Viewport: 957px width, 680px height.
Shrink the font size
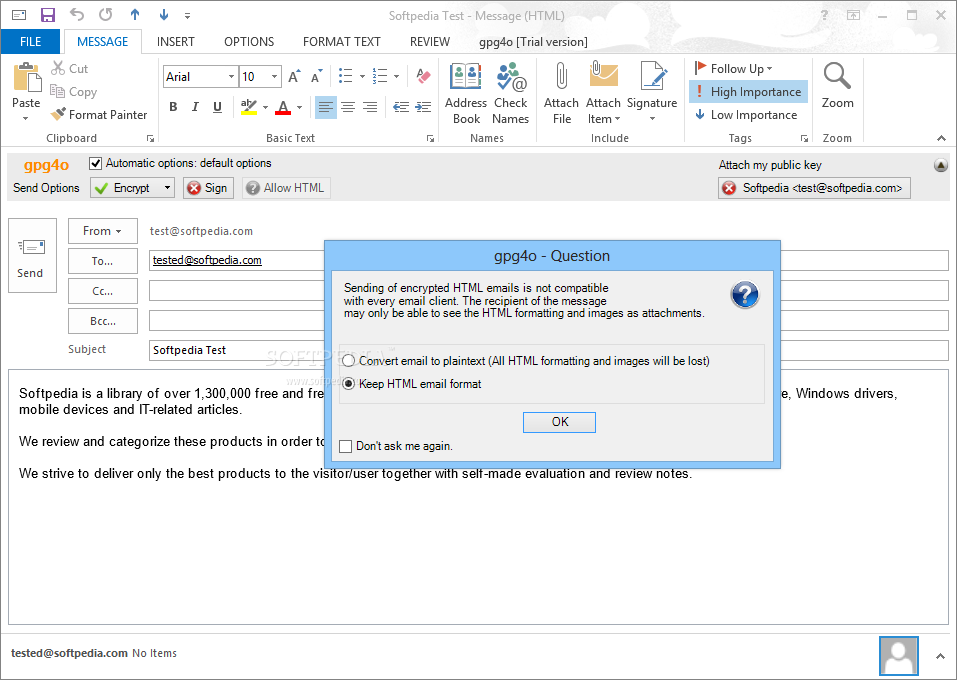316,76
